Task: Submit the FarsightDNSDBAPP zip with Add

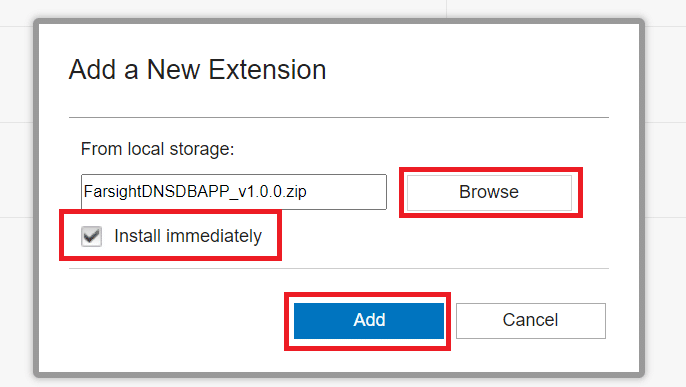Action: point(369,321)
